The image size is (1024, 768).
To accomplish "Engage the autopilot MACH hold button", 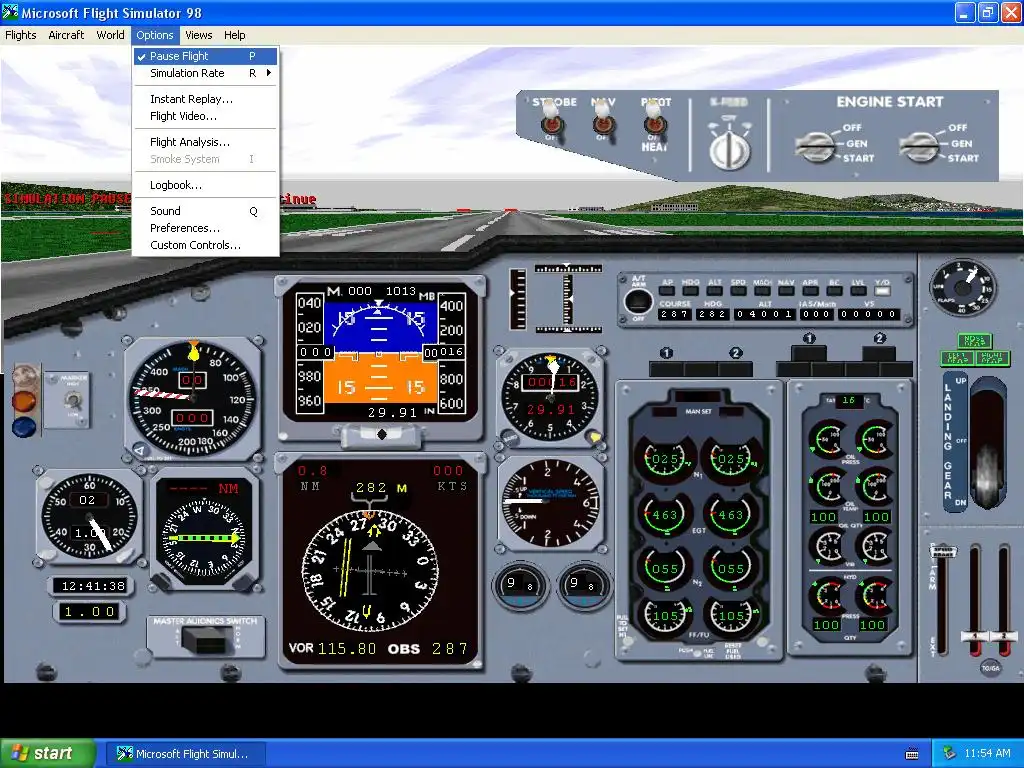I will pyautogui.click(x=762, y=291).
